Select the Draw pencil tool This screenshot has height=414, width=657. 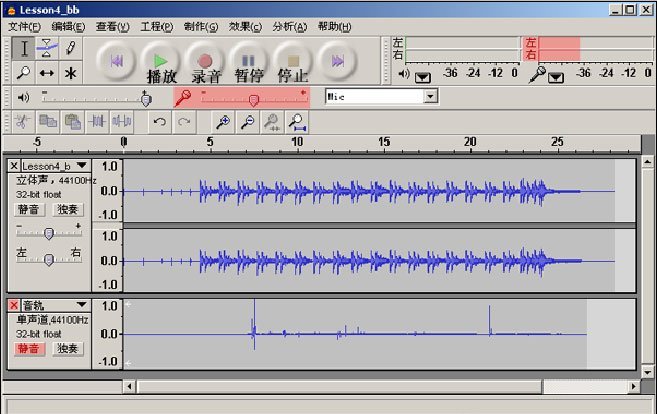[x=70, y=49]
